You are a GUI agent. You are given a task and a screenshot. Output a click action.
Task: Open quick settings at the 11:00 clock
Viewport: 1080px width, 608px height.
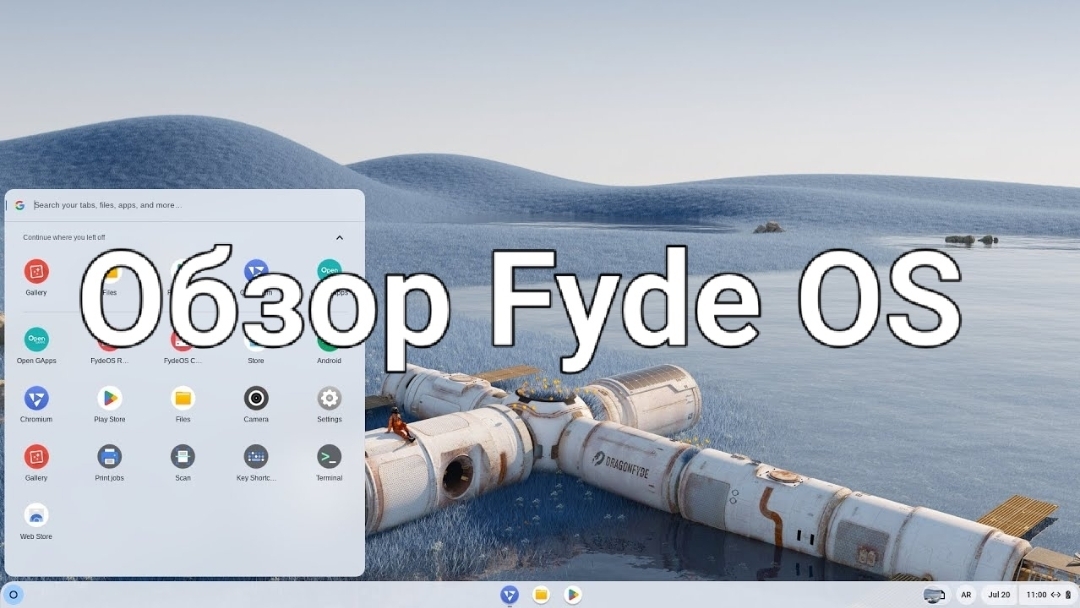click(x=1048, y=594)
